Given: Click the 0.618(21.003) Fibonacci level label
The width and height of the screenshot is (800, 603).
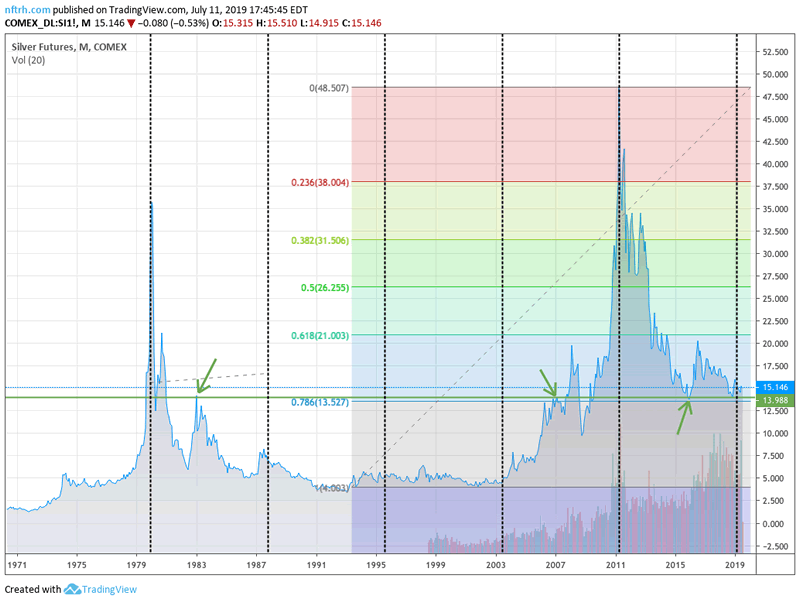Looking at the screenshot, I should [x=320, y=335].
